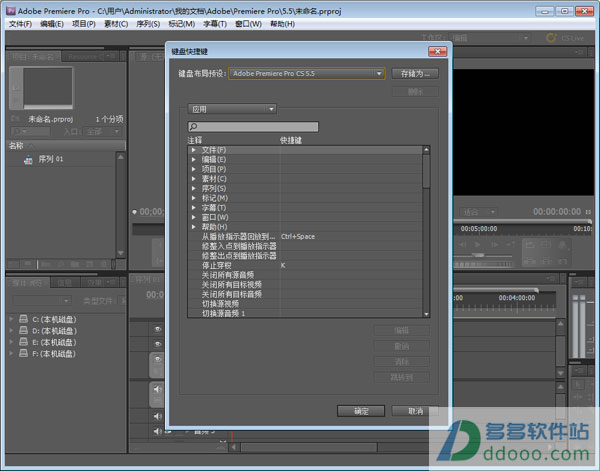Expand the 项目(P) shortcut group
The height and width of the screenshot is (471, 600).
point(194,169)
